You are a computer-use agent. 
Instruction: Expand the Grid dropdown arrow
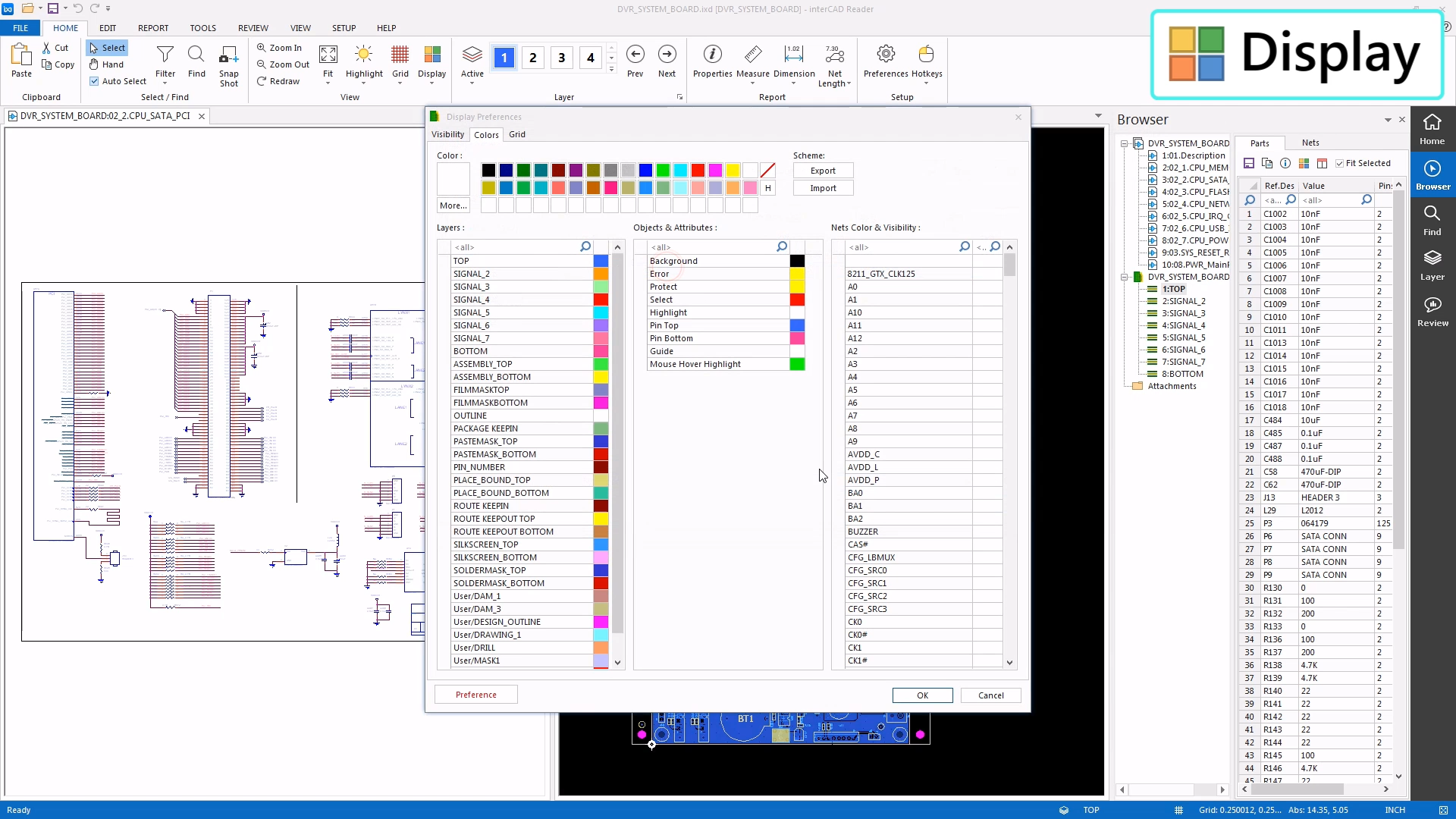[400, 83]
